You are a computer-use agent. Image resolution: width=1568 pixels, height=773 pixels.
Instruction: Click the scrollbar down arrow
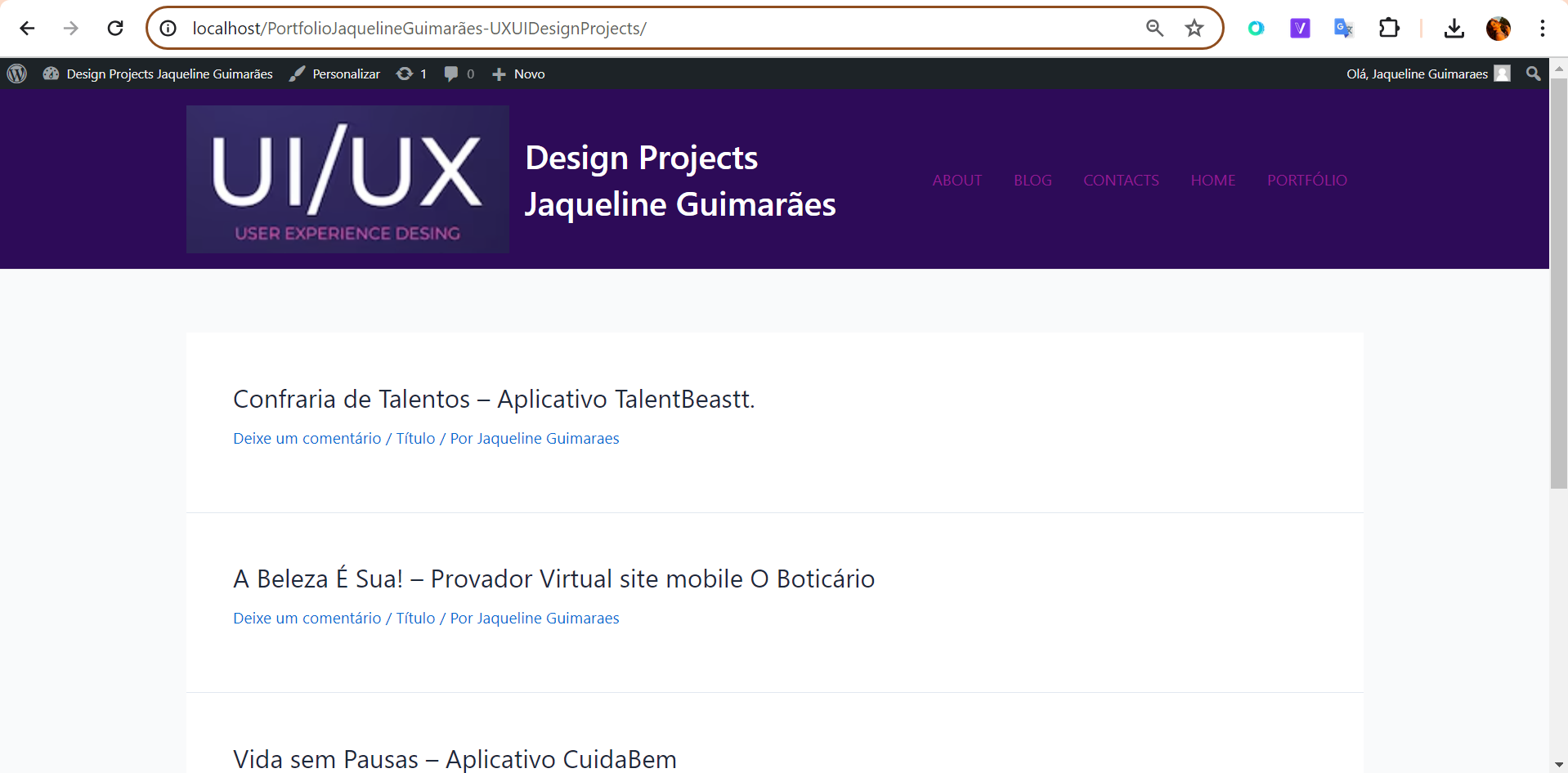point(1559,765)
